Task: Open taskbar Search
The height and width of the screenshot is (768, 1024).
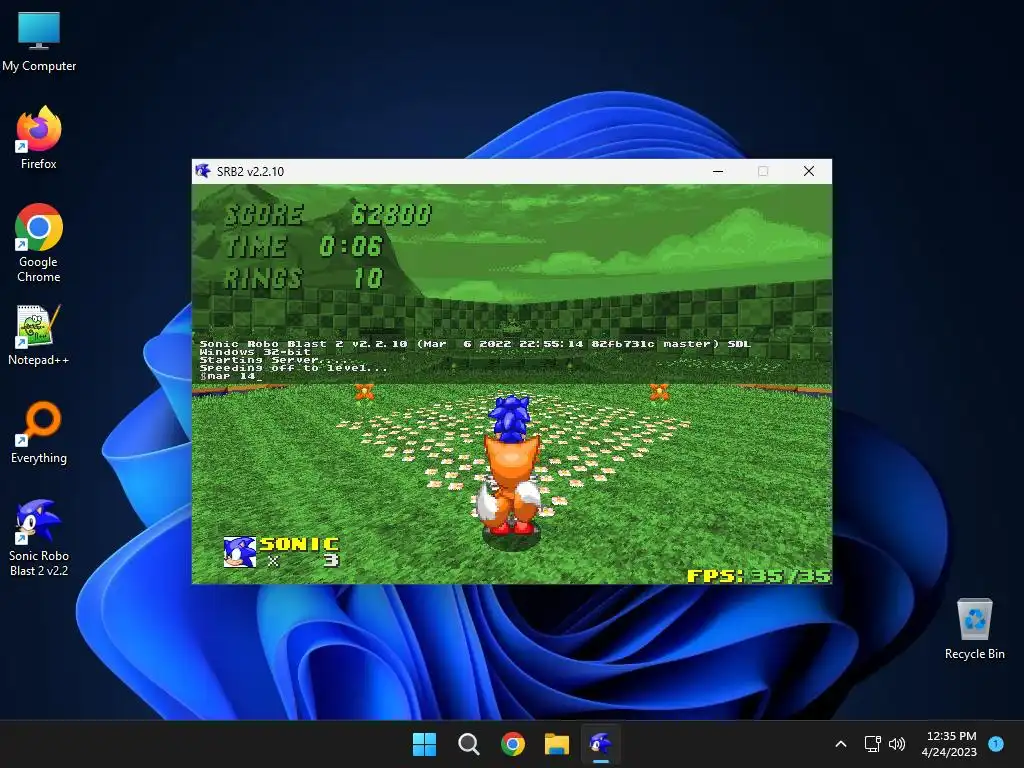Action: click(468, 744)
